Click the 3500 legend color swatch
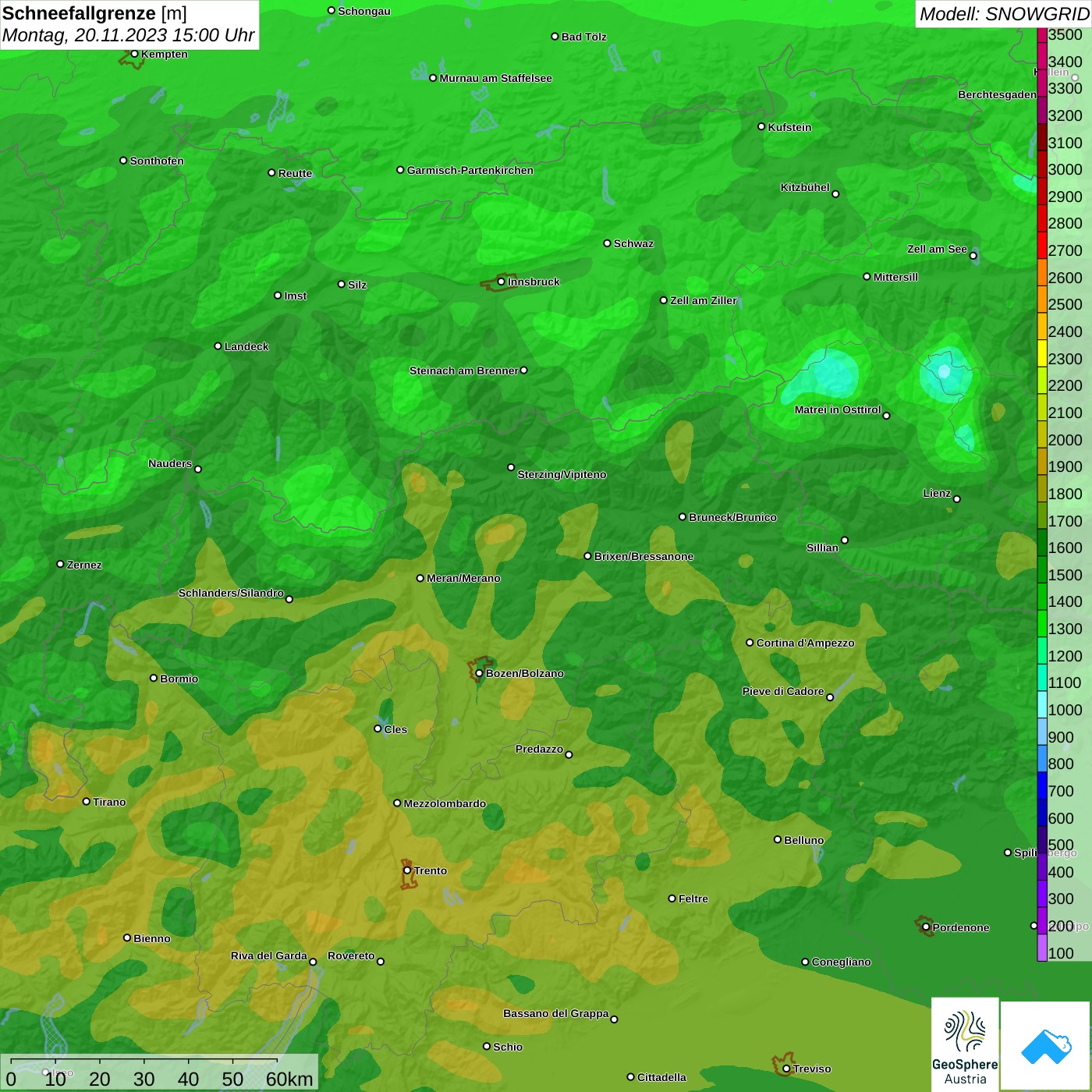This screenshot has width=1092, height=1092. (x=1042, y=34)
